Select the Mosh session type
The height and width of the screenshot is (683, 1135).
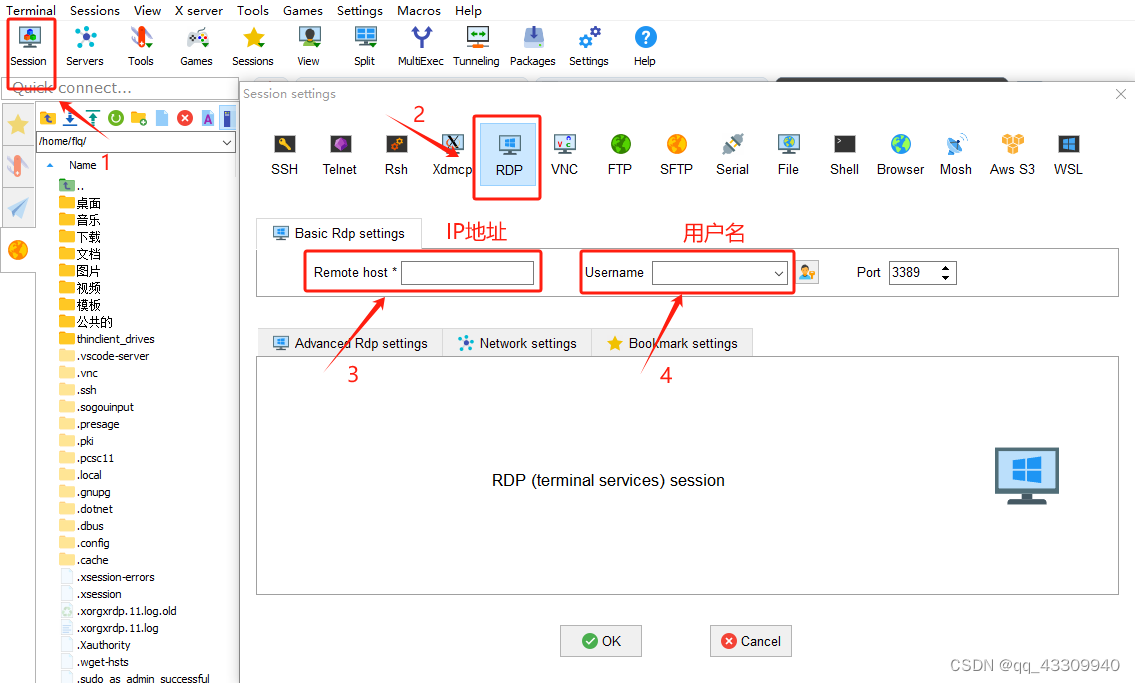[956, 156]
